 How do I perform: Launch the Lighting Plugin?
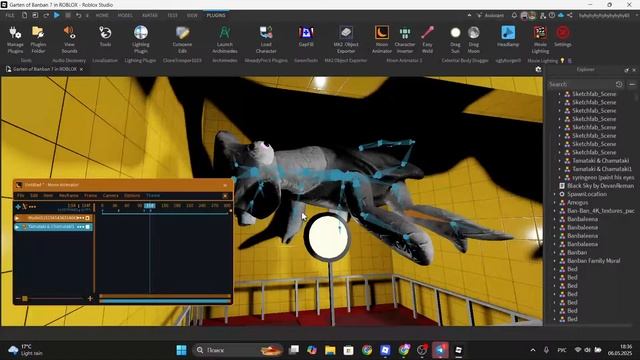click(141, 39)
